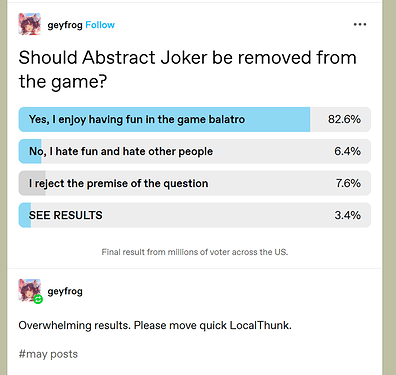Open geyfrog's name on the reblog comment

coord(65,291)
